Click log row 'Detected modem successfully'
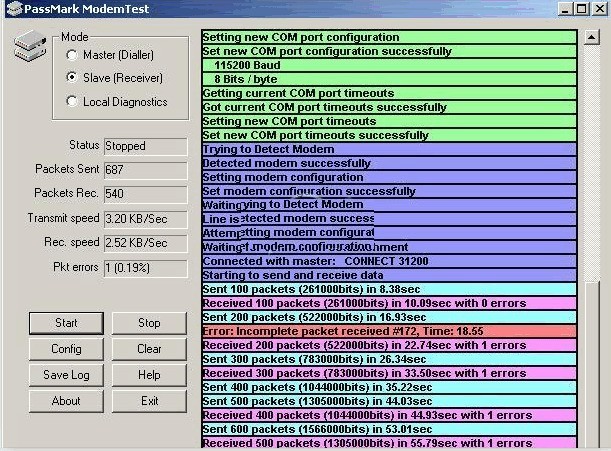The height and width of the screenshot is (451, 611). point(389,164)
